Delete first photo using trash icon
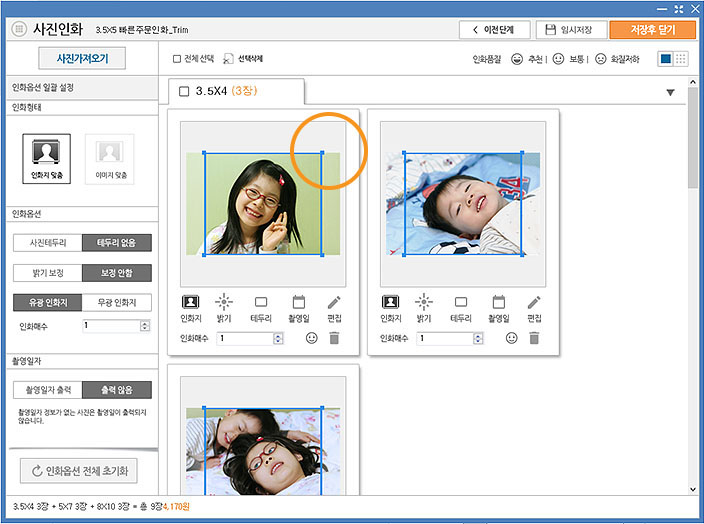This screenshot has height=524, width=704. (x=334, y=339)
